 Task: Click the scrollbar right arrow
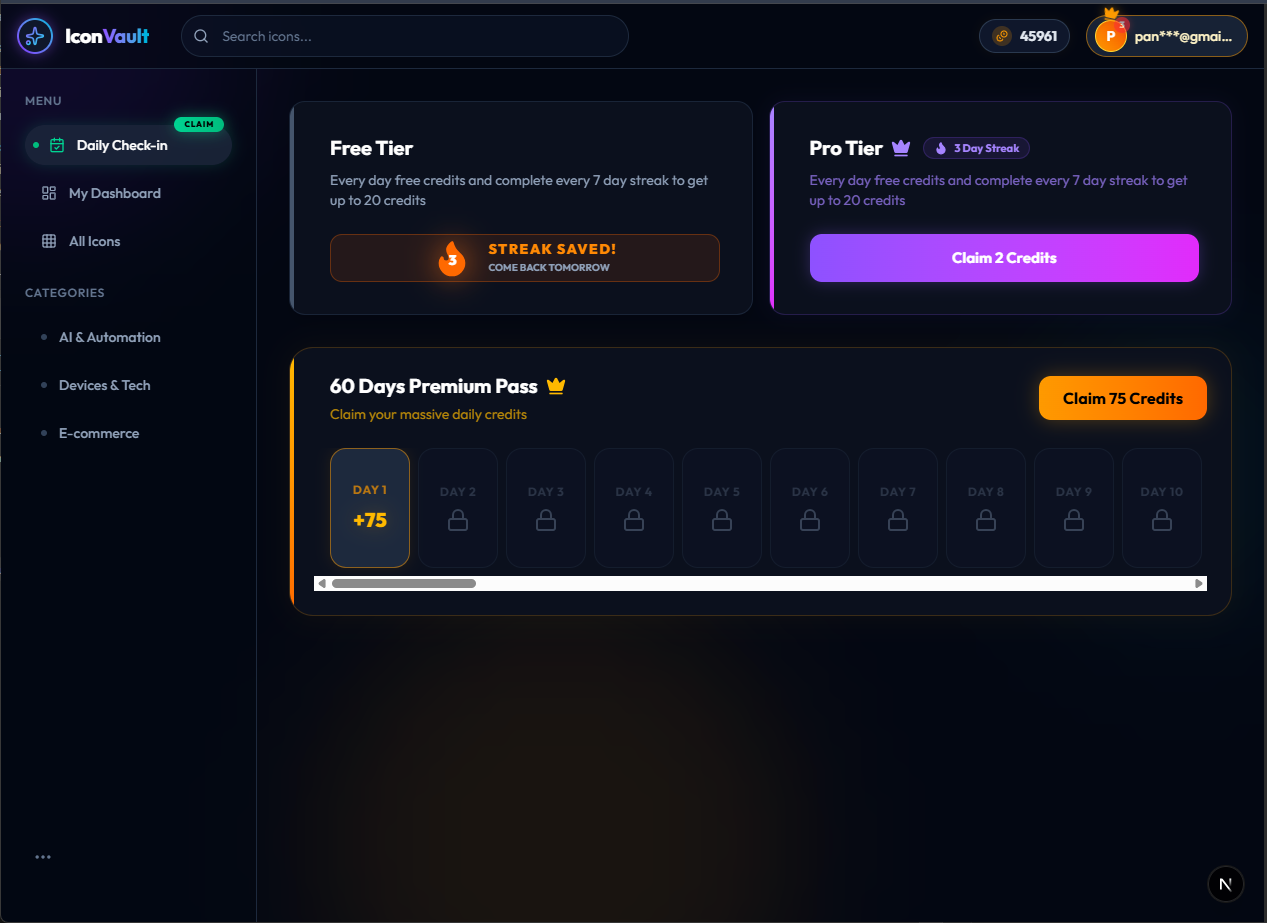click(x=1200, y=583)
